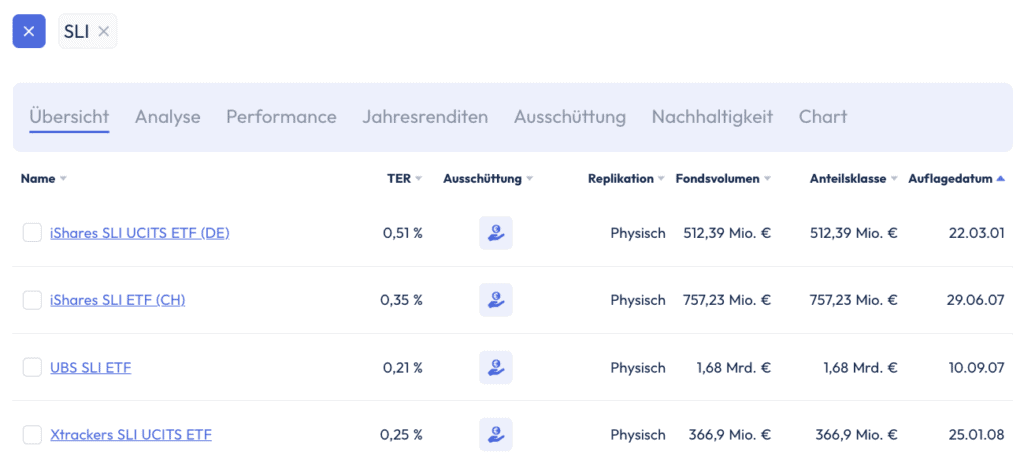Sort by Anteilsklasse column header
The height and width of the screenshot is (464, 1024).
pyautogui.click(x=854, y=178)
